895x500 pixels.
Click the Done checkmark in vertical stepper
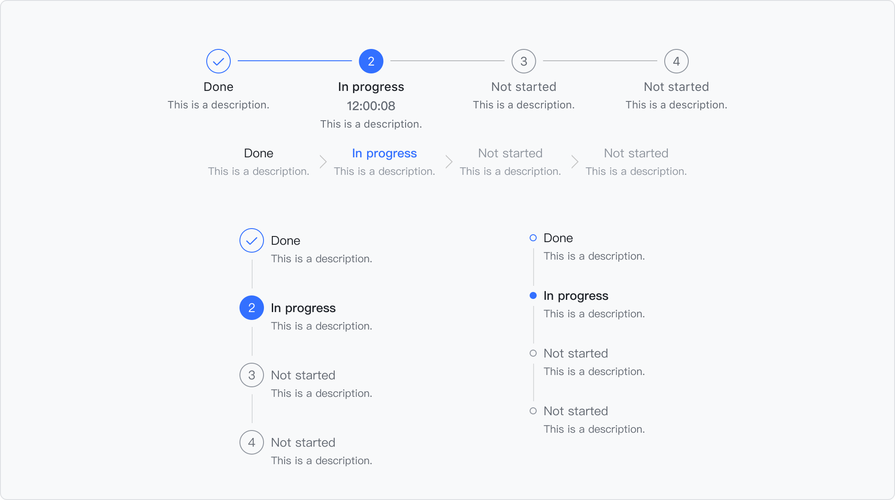click(x=252, y=241)
